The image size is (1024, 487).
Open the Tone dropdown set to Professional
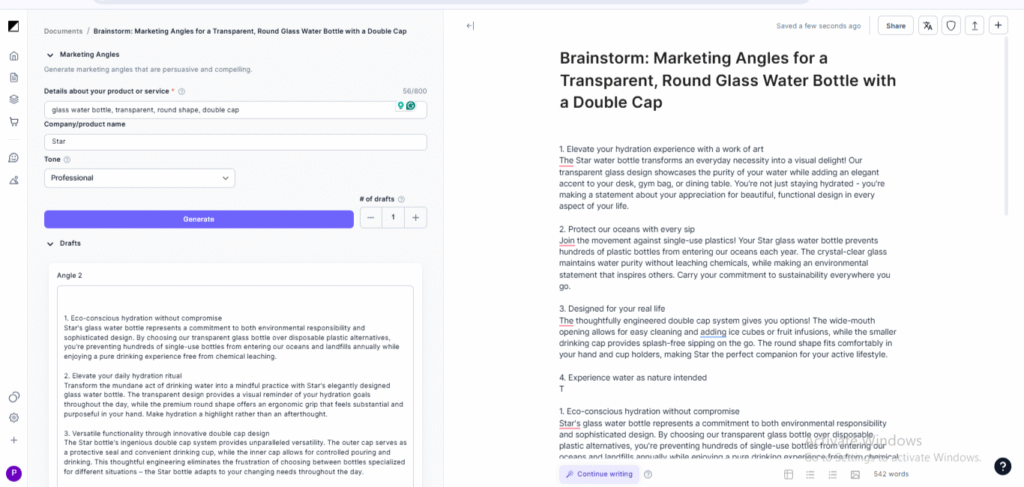(140, 178)
